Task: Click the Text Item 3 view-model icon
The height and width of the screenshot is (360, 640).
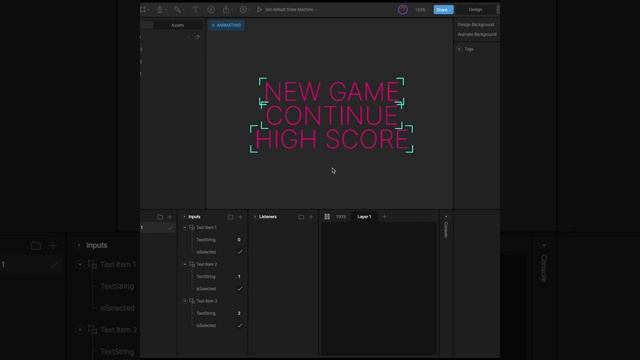Action: [192, 301]
